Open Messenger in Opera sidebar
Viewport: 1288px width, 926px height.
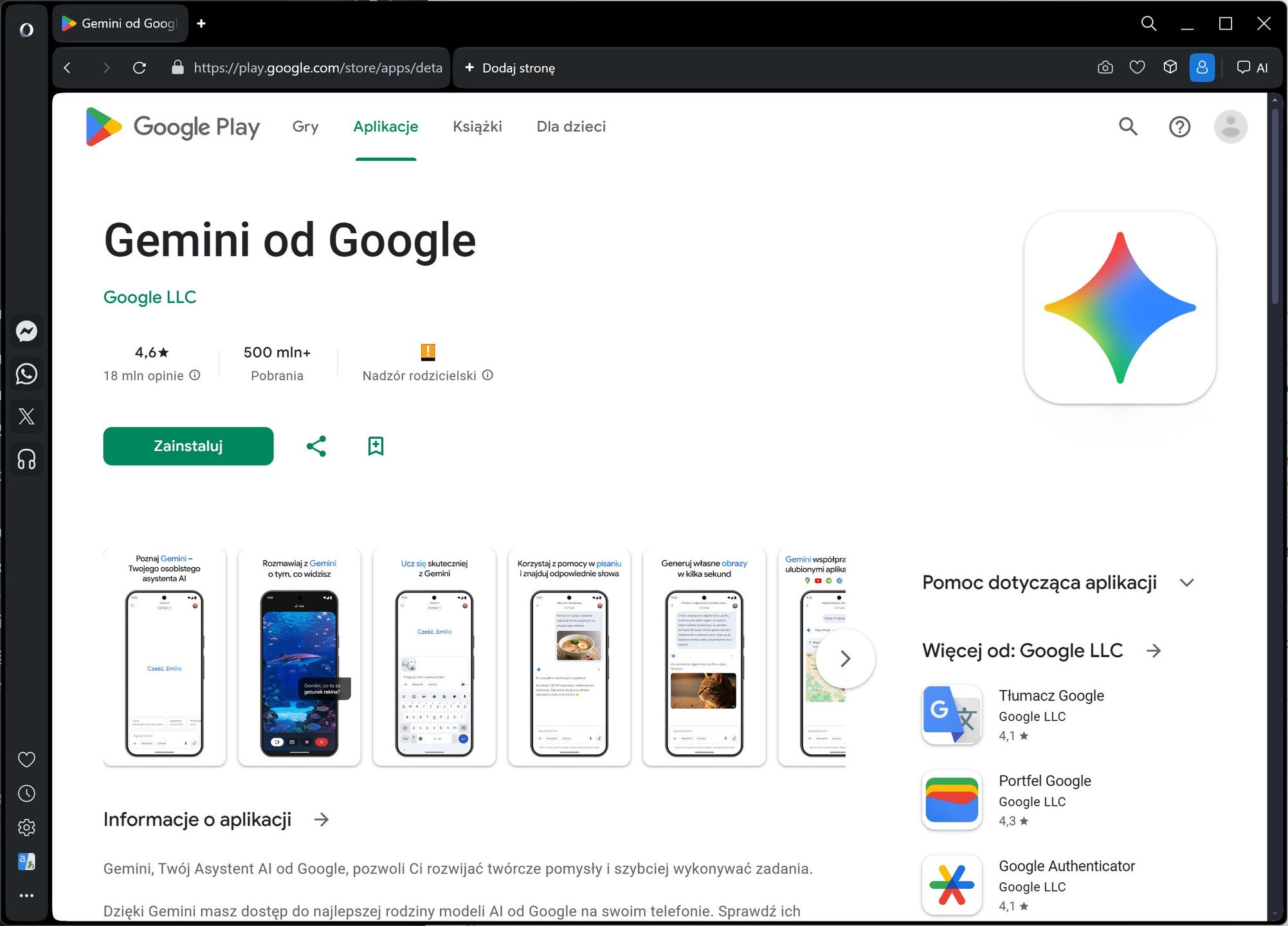tap(26, 331)
